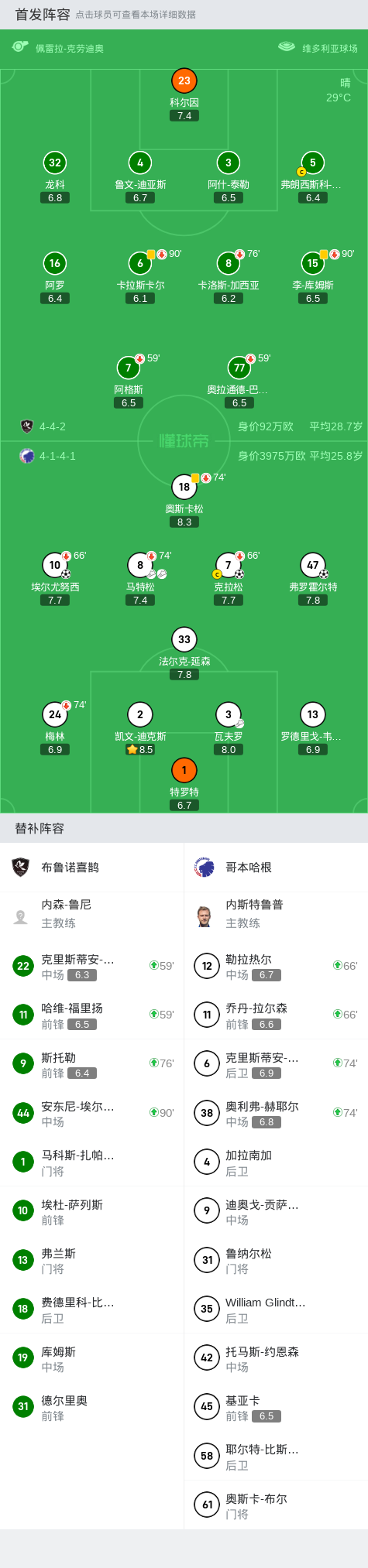Select goalkeeper number 1 Trott badge
The height and width of the screenshot is (1568, 368).
[184, 770]
